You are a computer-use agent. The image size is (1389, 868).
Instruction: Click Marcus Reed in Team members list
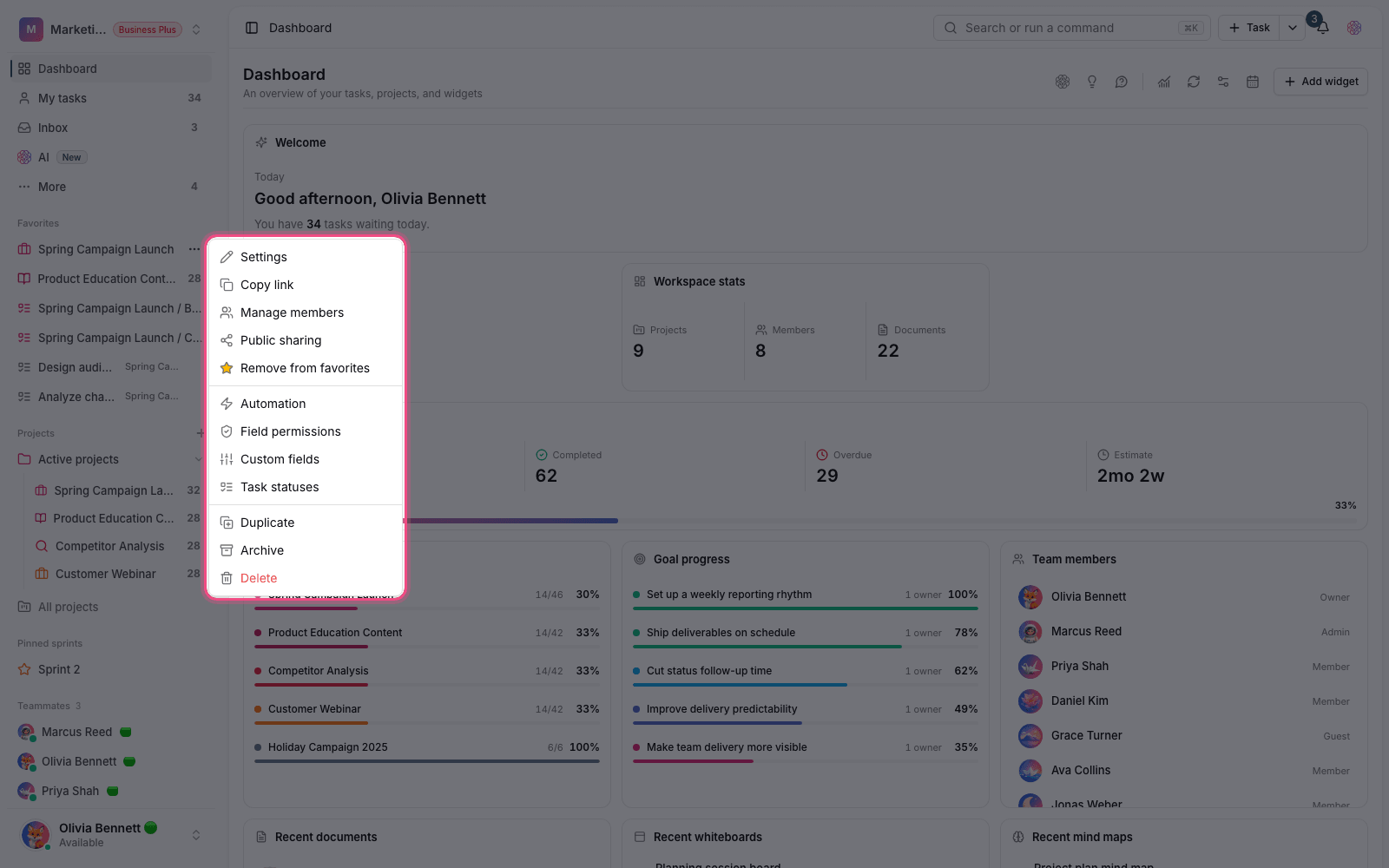[x=1184, y=632]
